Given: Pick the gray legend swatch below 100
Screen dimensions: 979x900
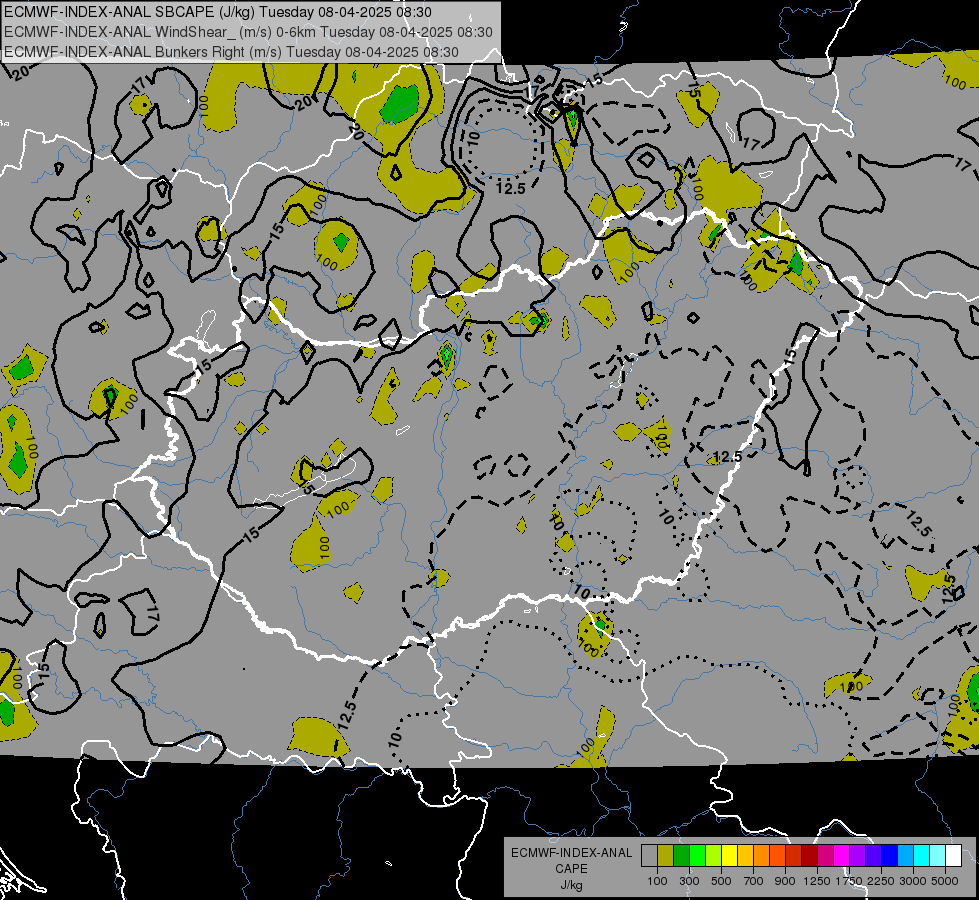Looking at the screenshot, I should 650,855.
